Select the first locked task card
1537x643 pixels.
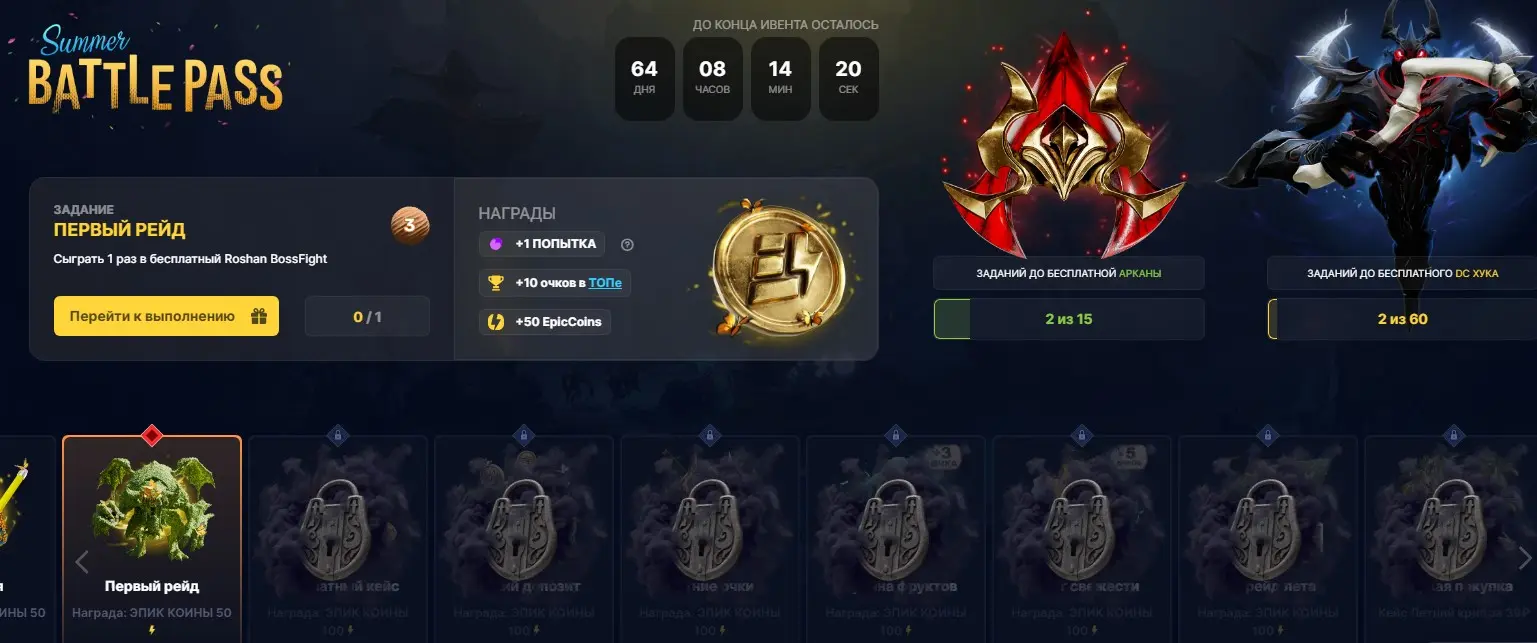pos(338,539)
